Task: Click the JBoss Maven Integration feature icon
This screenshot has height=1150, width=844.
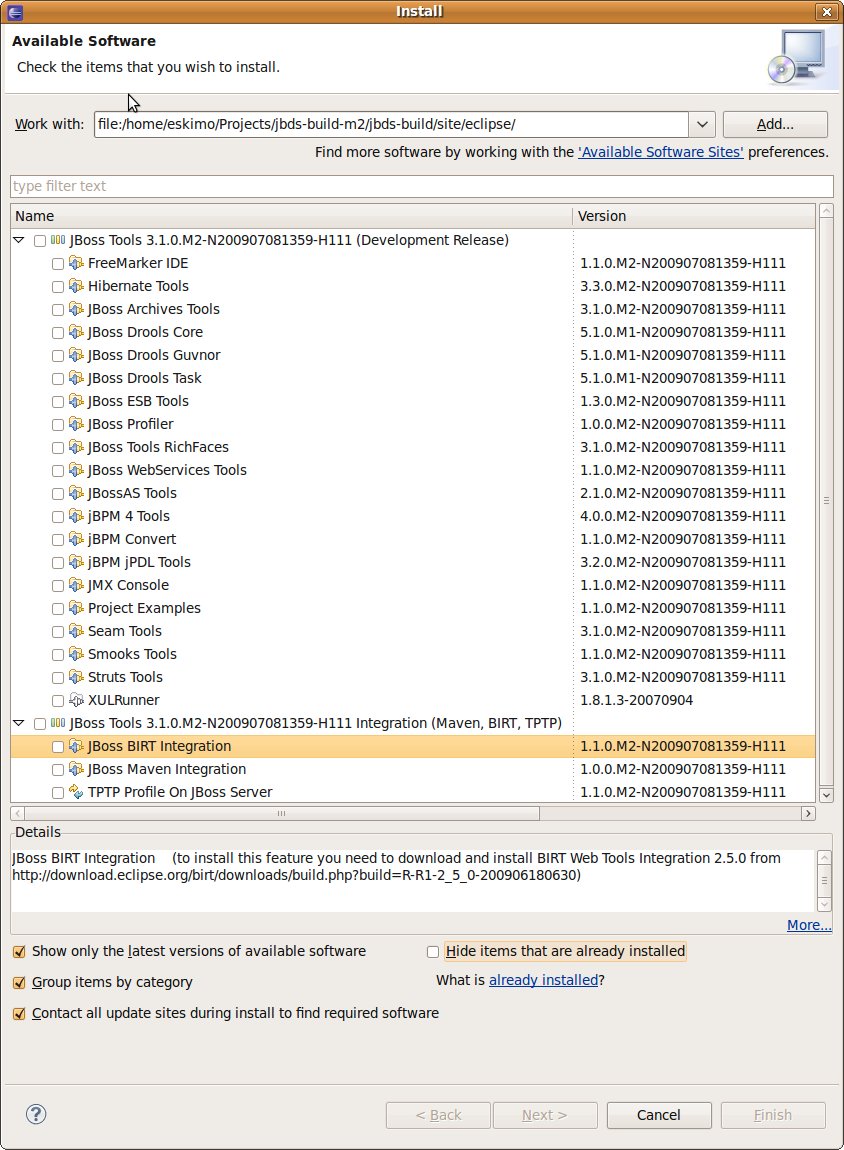Action: pos(76,768)
